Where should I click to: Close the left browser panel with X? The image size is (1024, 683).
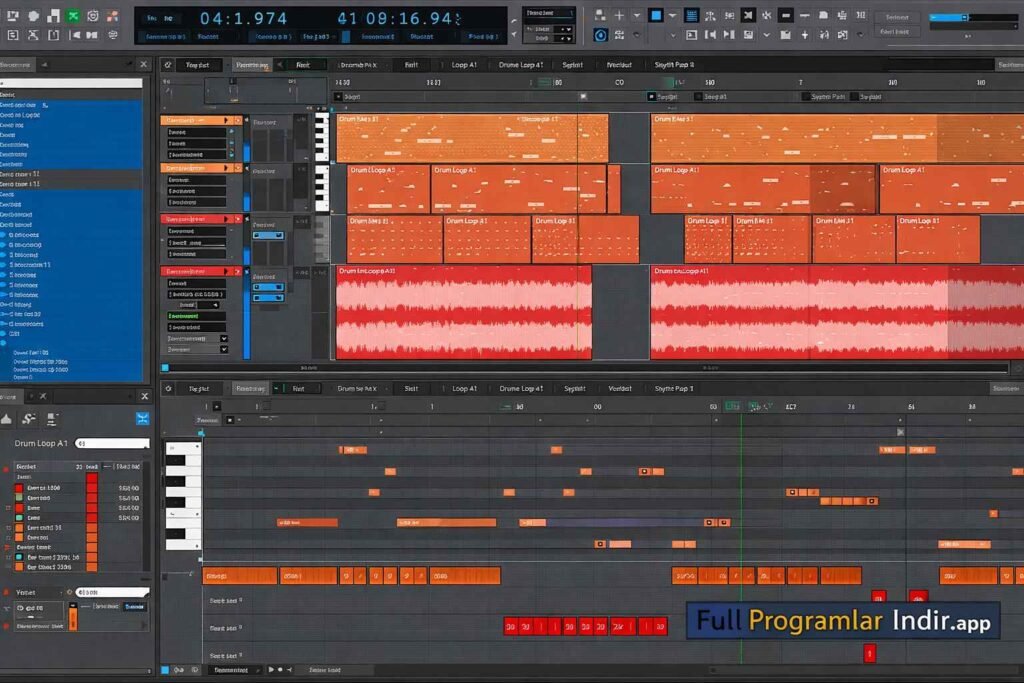143,64
